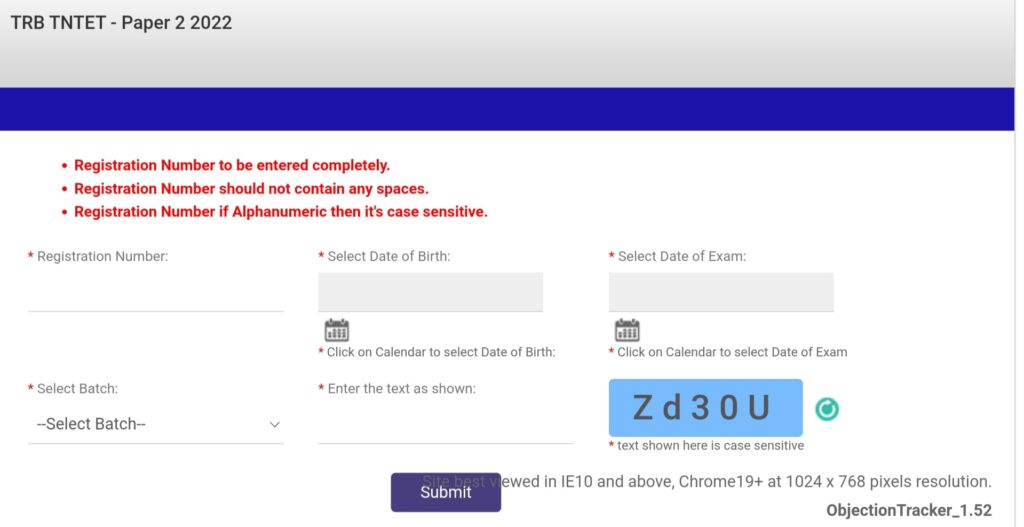The image size is (1024, 527).
Task: Click the TRB TNTET - Paper 2 2022 title
Action: pos(121,23)
